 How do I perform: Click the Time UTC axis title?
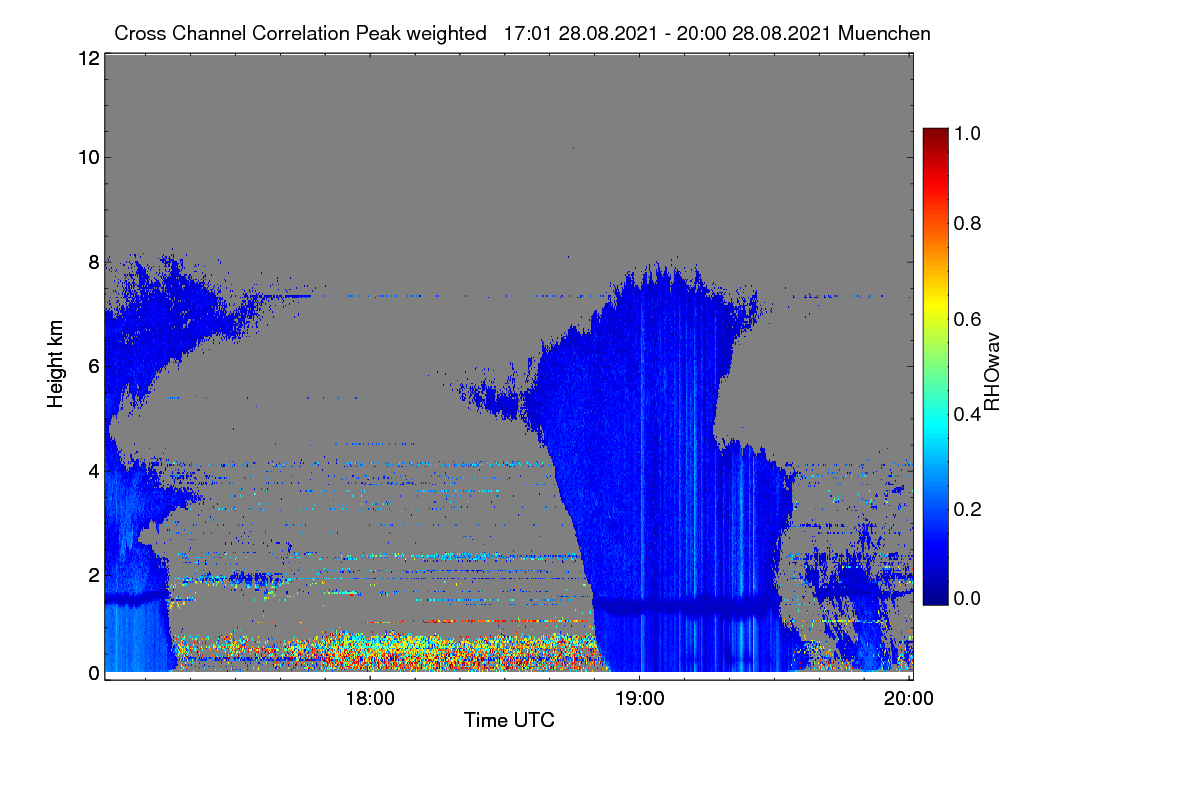(x=509, y=720)
